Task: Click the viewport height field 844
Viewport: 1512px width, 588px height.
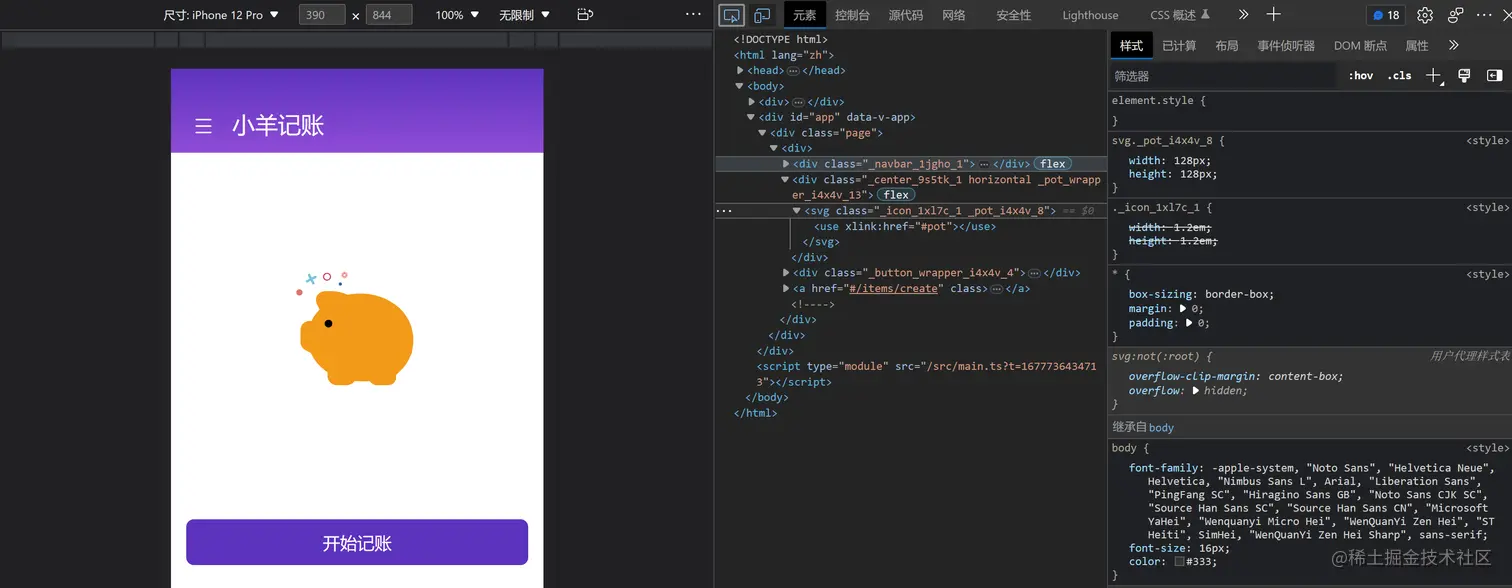Action: click(x=390, y=15)
